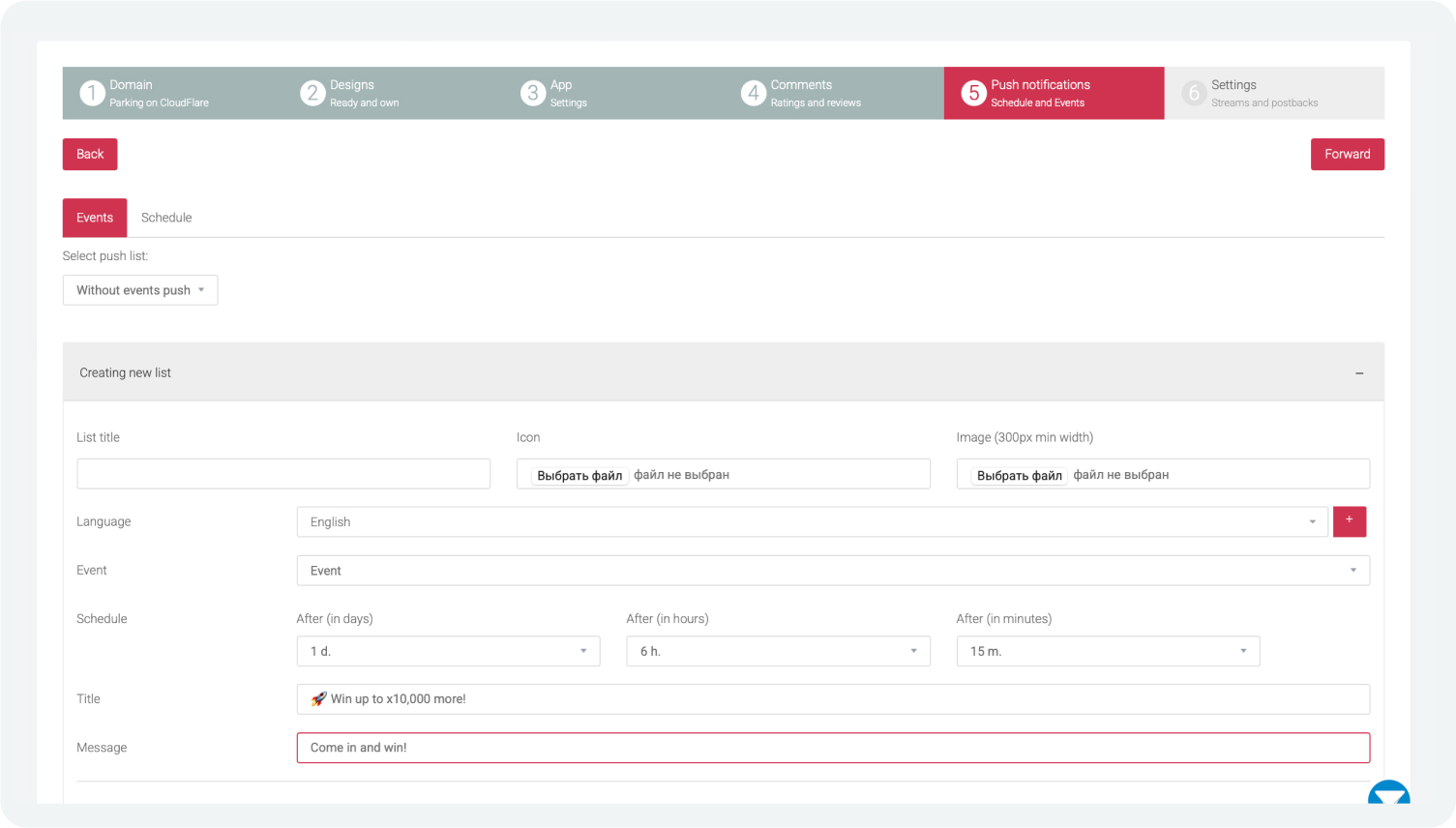The height and width of the screenshot is (828, 1456).
Task: Click the List title input field
Action: (283, 474)
